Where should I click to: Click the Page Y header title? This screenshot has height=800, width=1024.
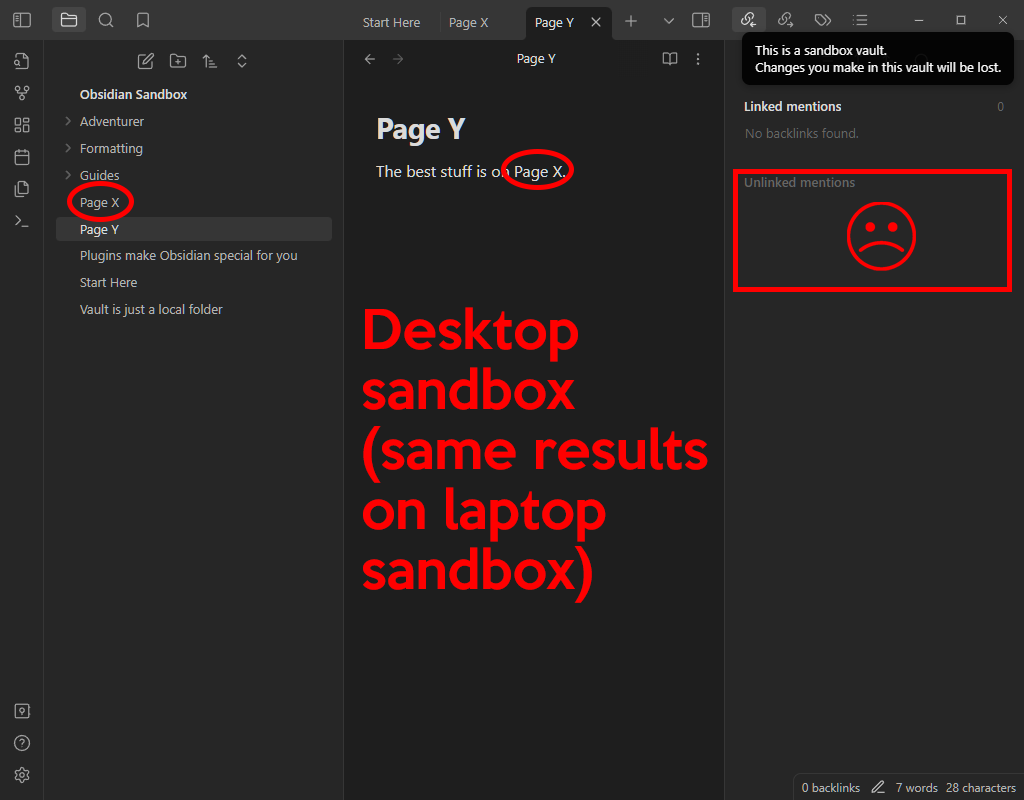[x=536, y=59]
